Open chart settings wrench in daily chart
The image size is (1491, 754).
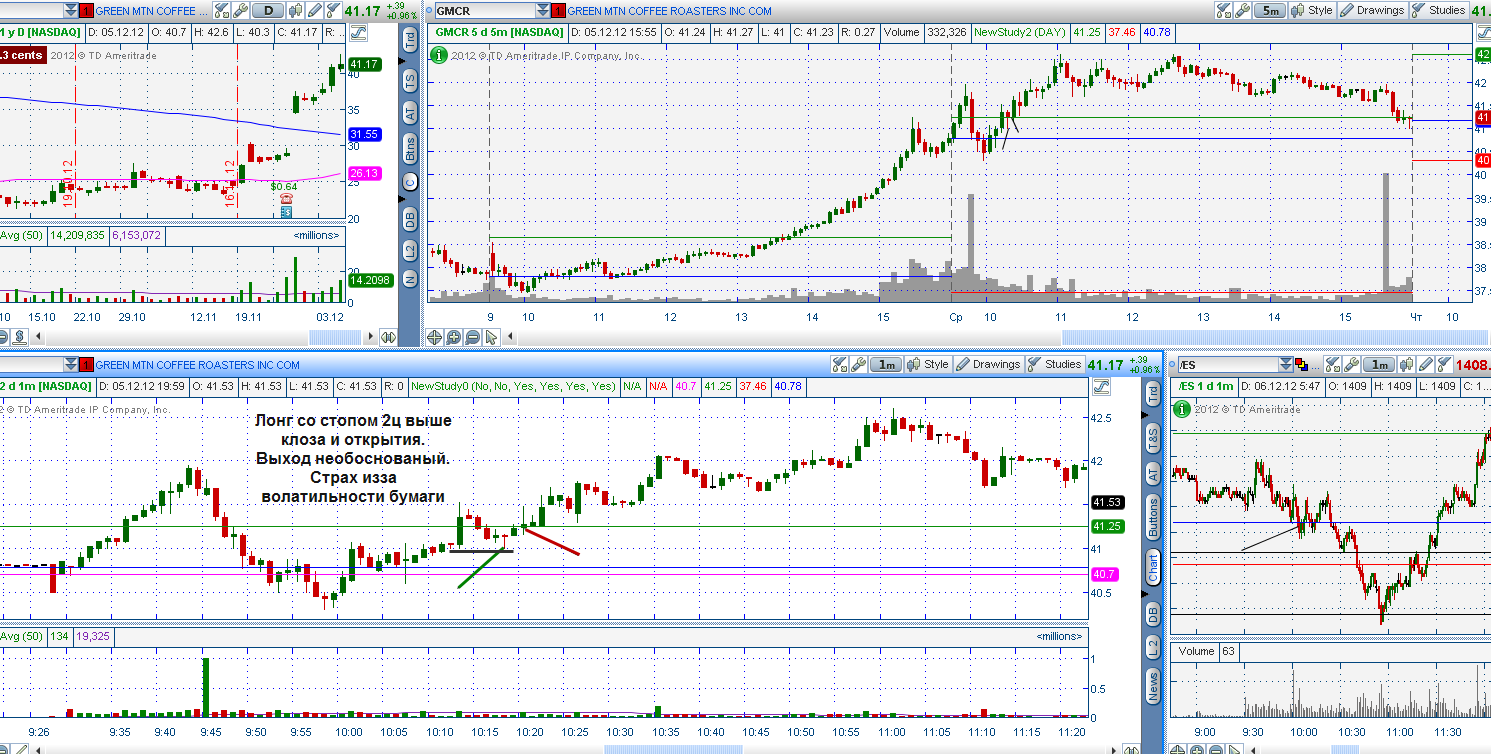click(241, 11)
